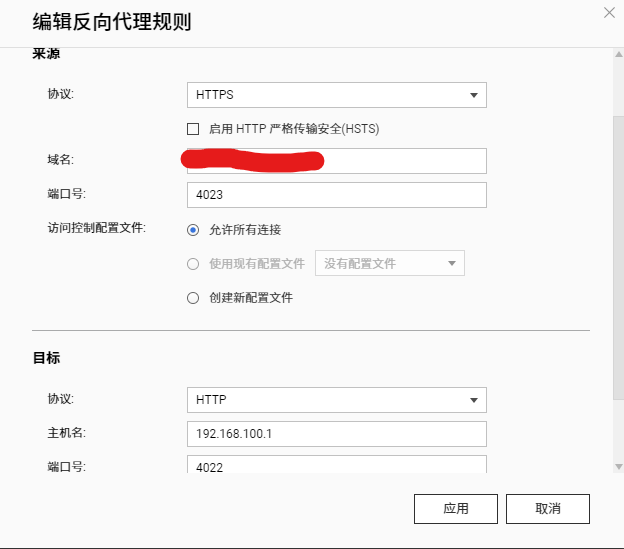Click the 创建新配置文件 label text
This screenshot has width=624, height=549.
coord(251,297)
